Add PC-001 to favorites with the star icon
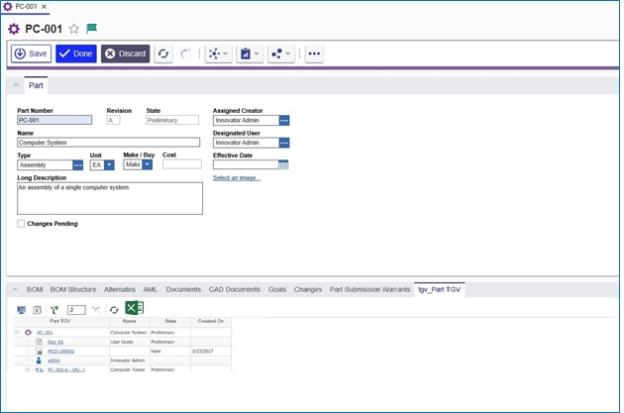 click(x=74, y=29)
